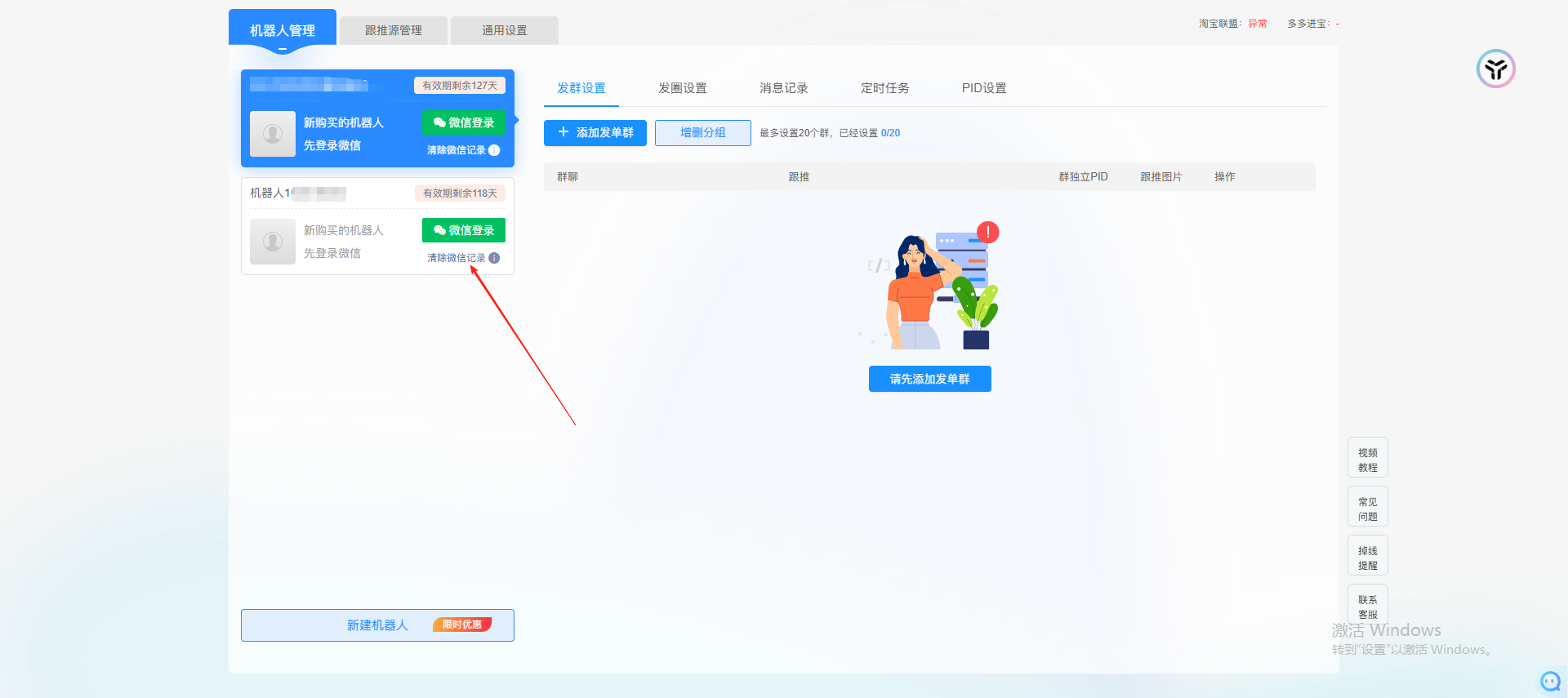
Task: Open the PID设置 tab
Action: pyautogui.click(x=983, y=88)
